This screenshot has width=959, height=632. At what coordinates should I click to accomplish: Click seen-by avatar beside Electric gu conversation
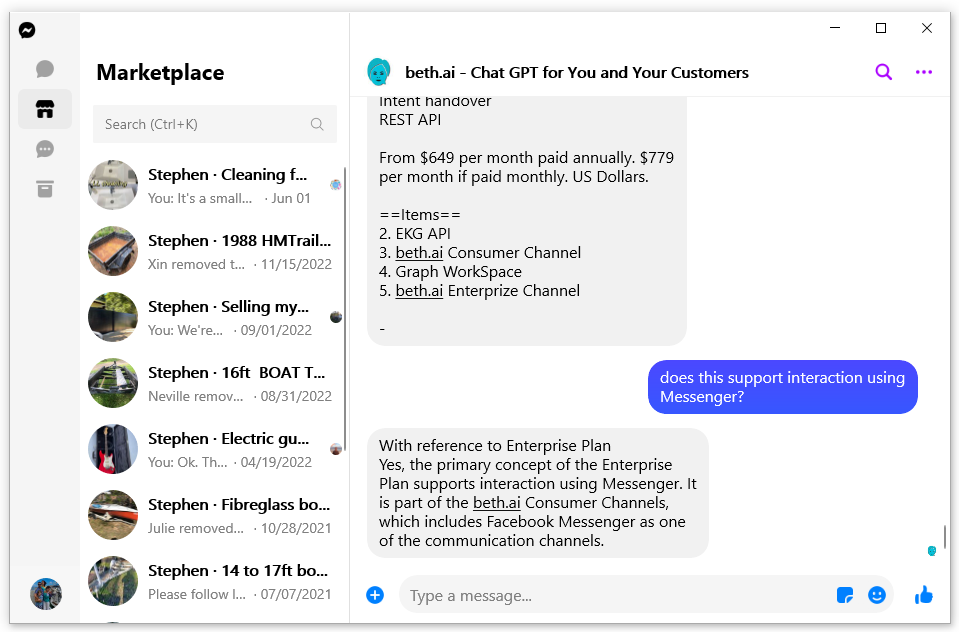click(x=336, y=449)
